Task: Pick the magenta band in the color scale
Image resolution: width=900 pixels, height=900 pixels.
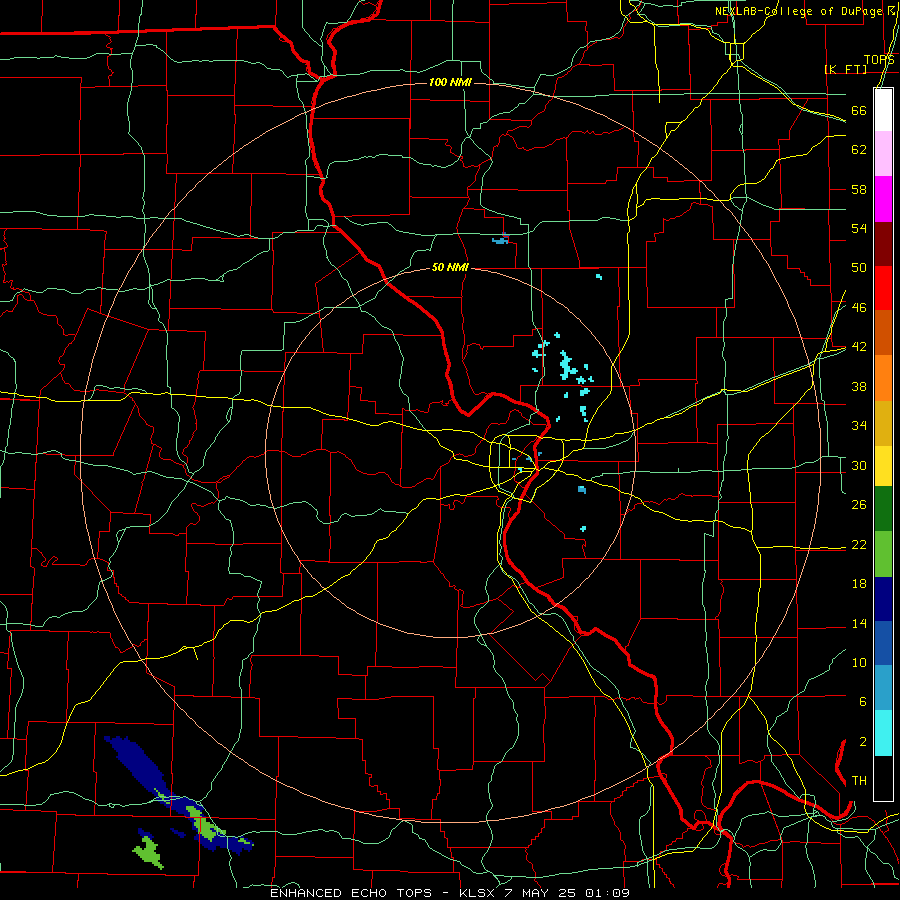Action: [883, 199]
